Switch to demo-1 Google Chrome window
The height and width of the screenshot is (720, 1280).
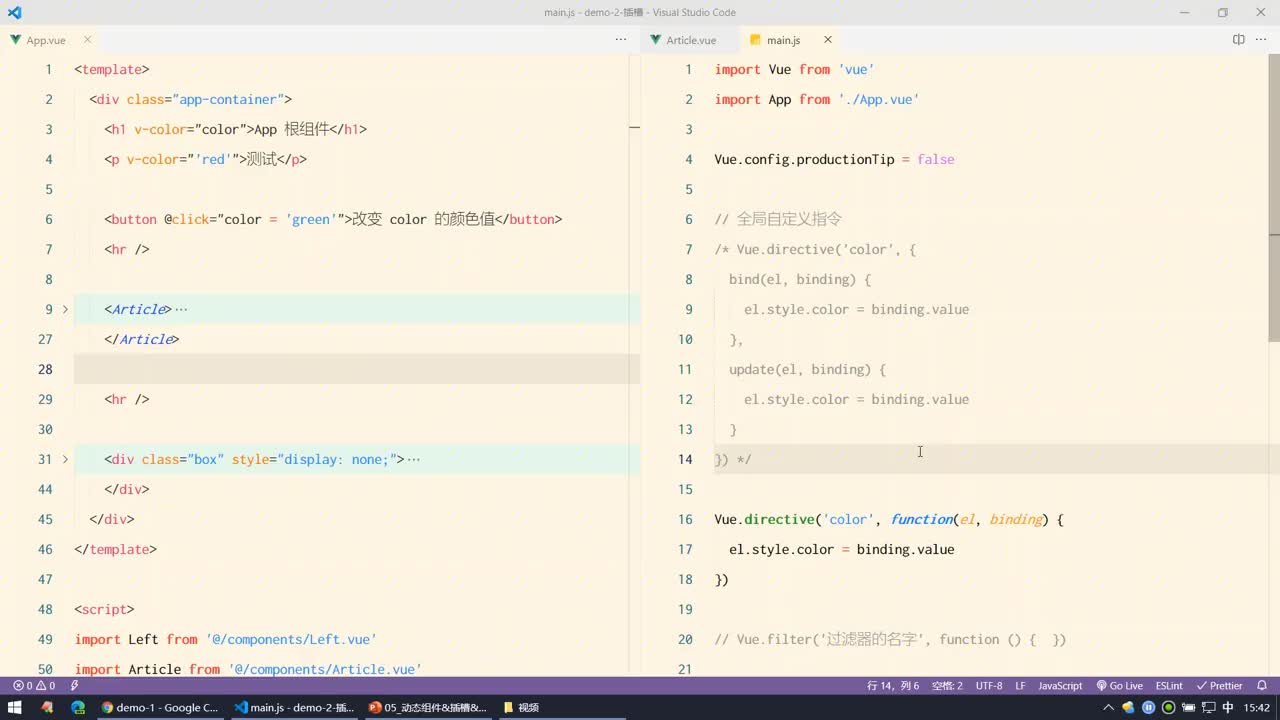pyautogui.click(x=159, y=707)
